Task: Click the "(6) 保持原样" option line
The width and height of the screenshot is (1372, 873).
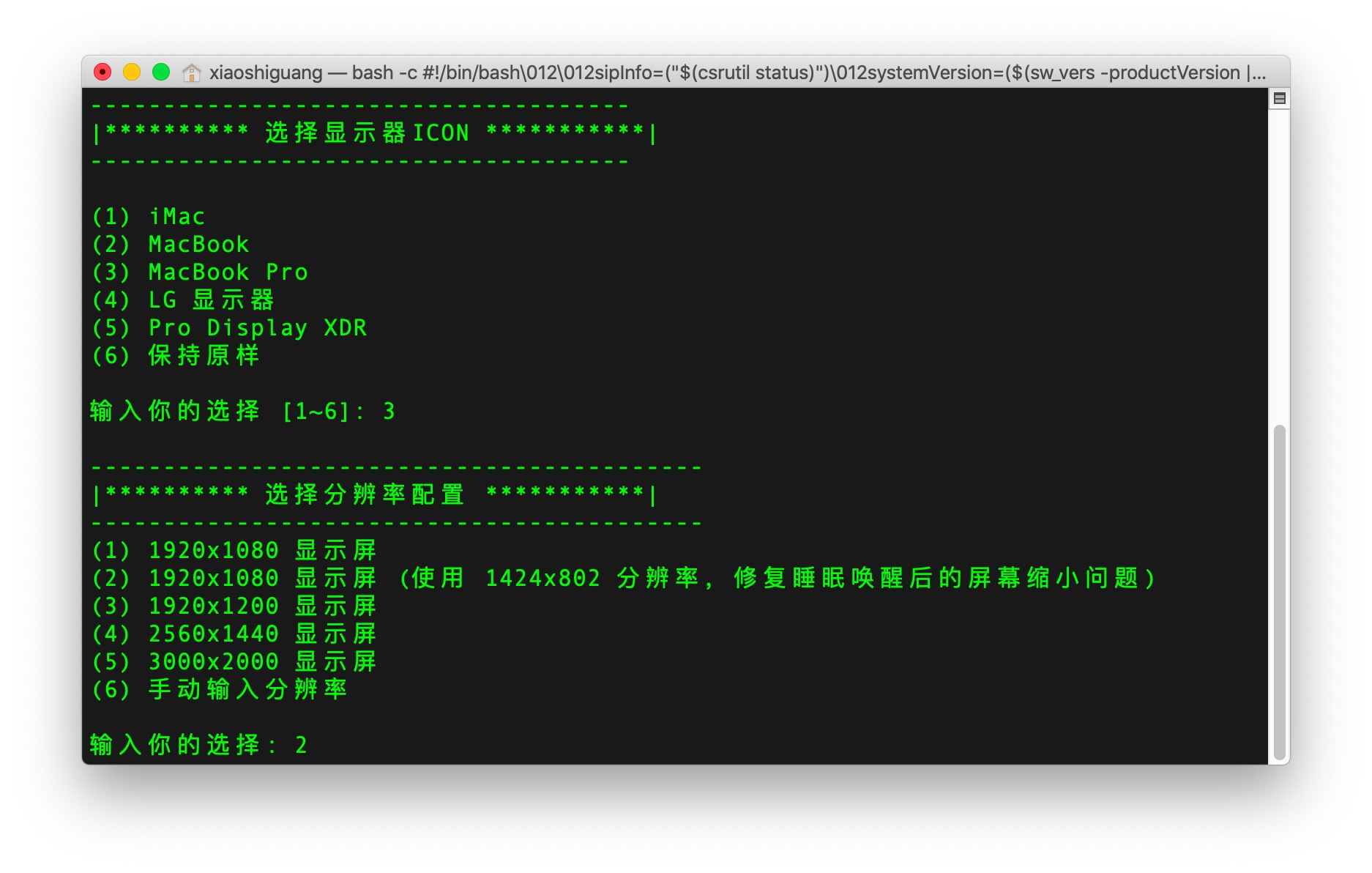Action: click(176, 356)
